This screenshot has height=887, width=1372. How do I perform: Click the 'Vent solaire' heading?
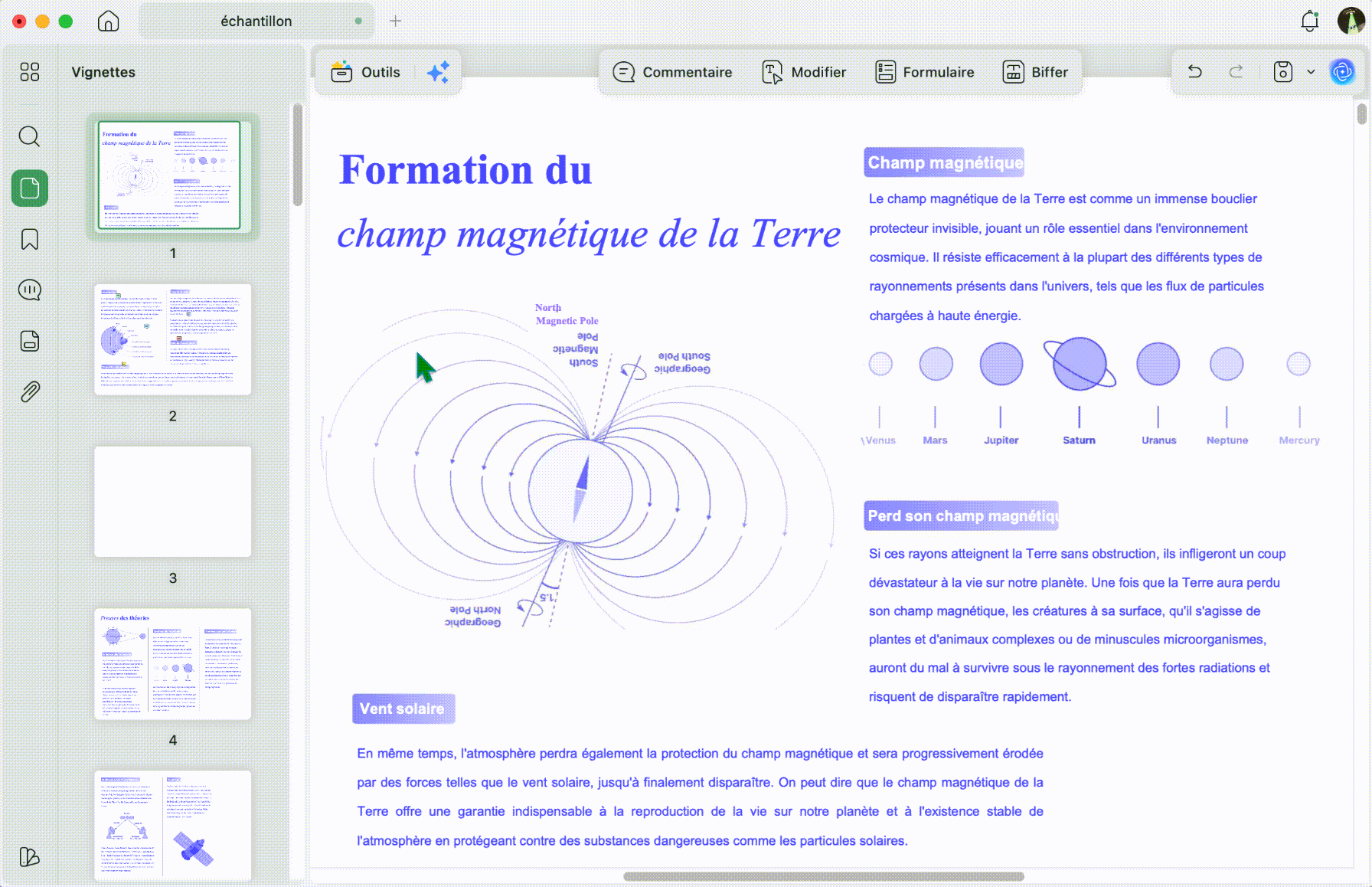[x=403, y=709]
